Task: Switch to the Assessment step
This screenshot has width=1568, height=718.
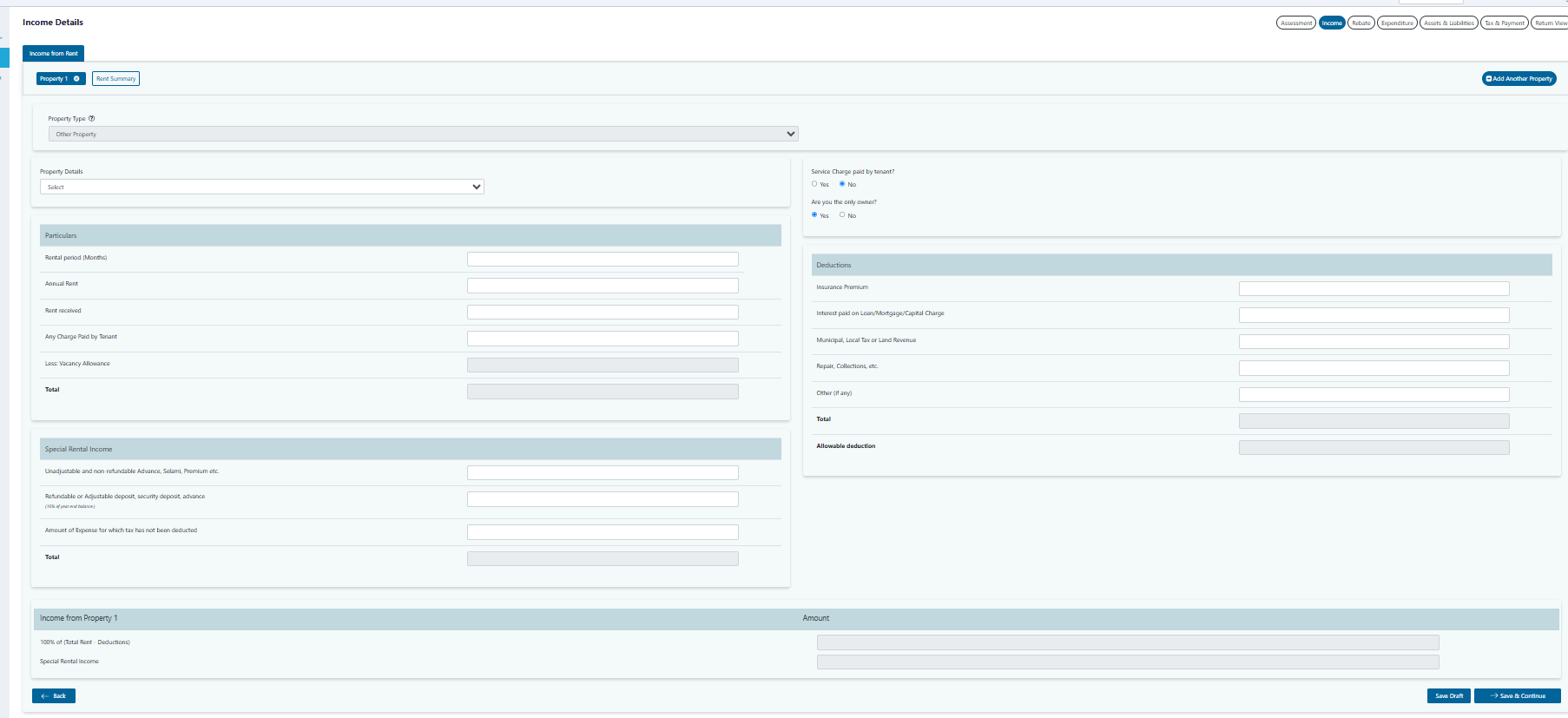Action: pyautogui.click(x=1296, y=23)
